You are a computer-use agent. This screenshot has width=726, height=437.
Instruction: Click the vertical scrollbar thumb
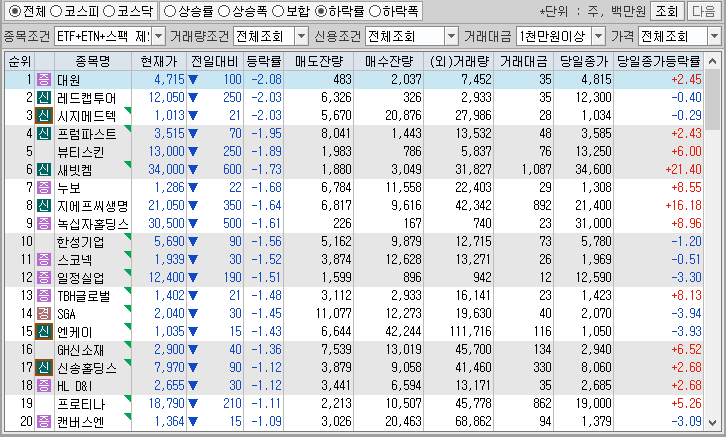tap(713, 99)
